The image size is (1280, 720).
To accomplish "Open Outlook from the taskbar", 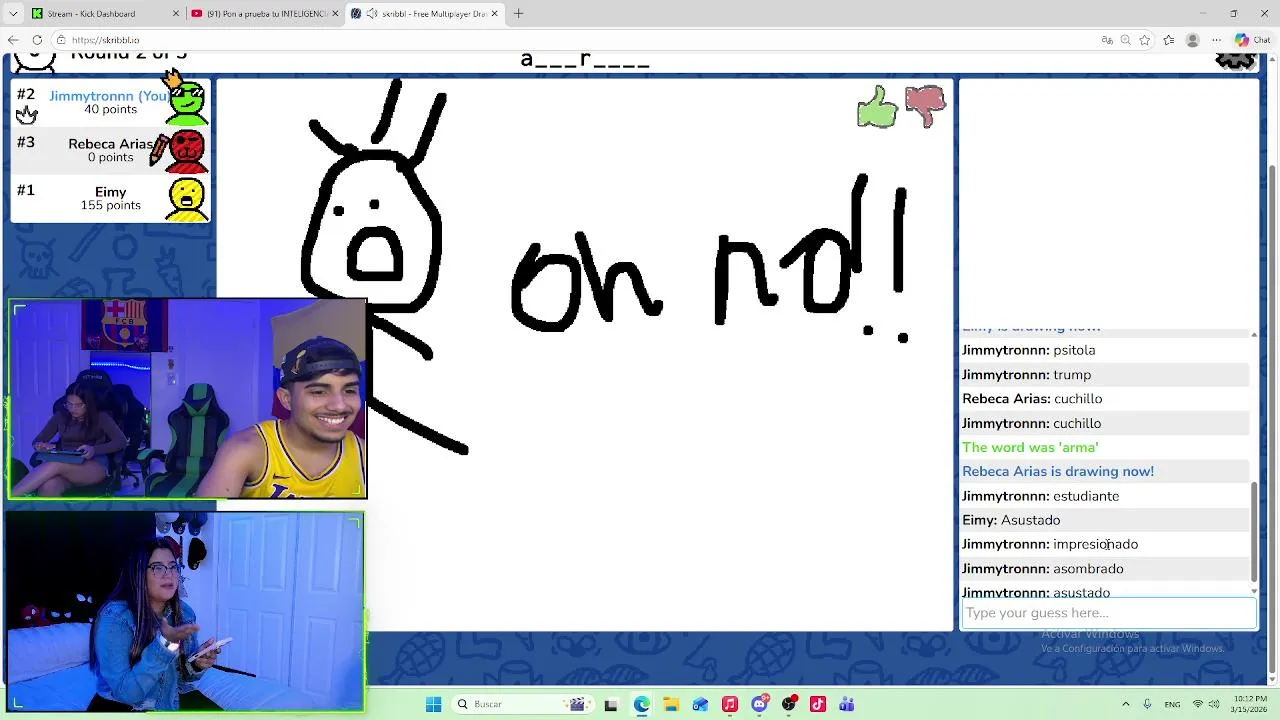I will click(x=700, y=704).
